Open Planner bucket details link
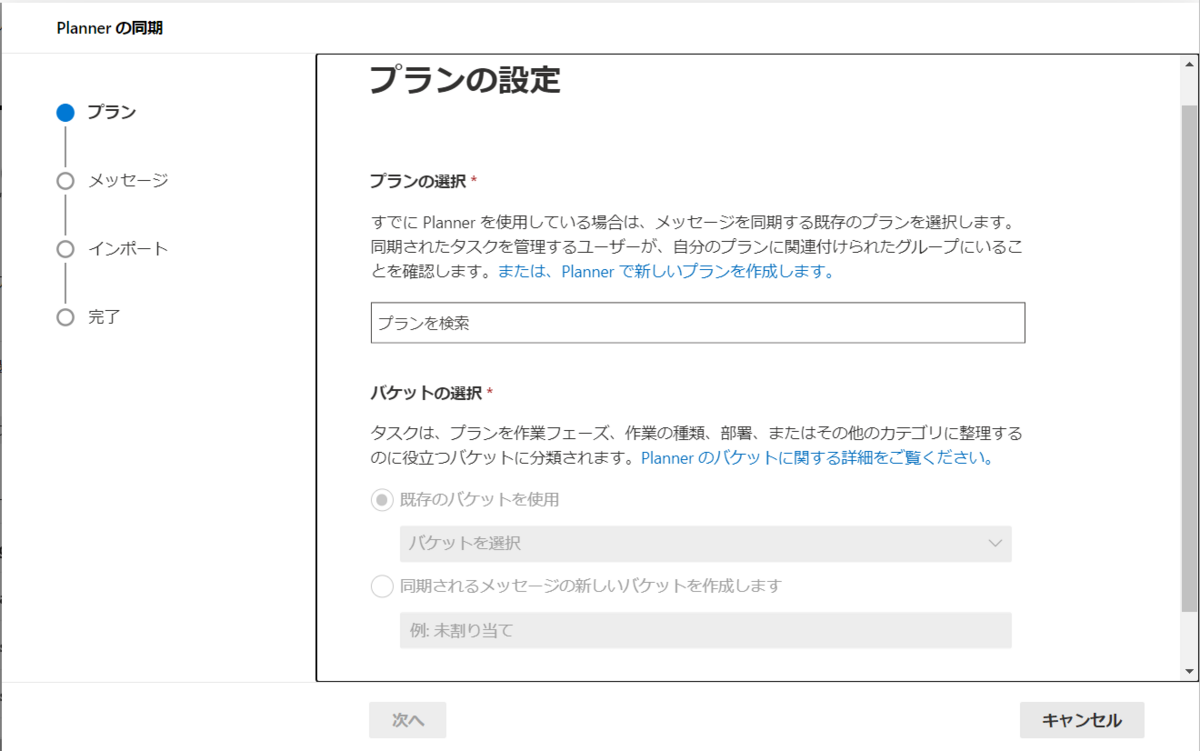The height and width of the screenshot is (751, 1200). [818, 459]
